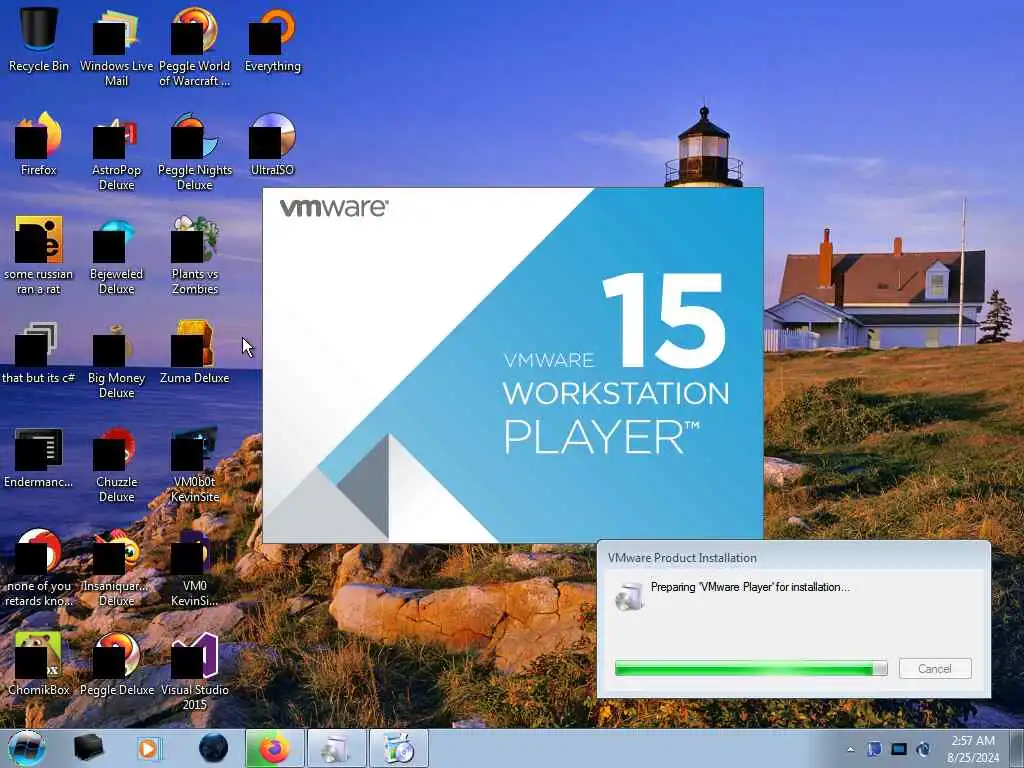Select VM0b0t KevinSite desktop icon

pyautogui.click(x=195, y=465)
